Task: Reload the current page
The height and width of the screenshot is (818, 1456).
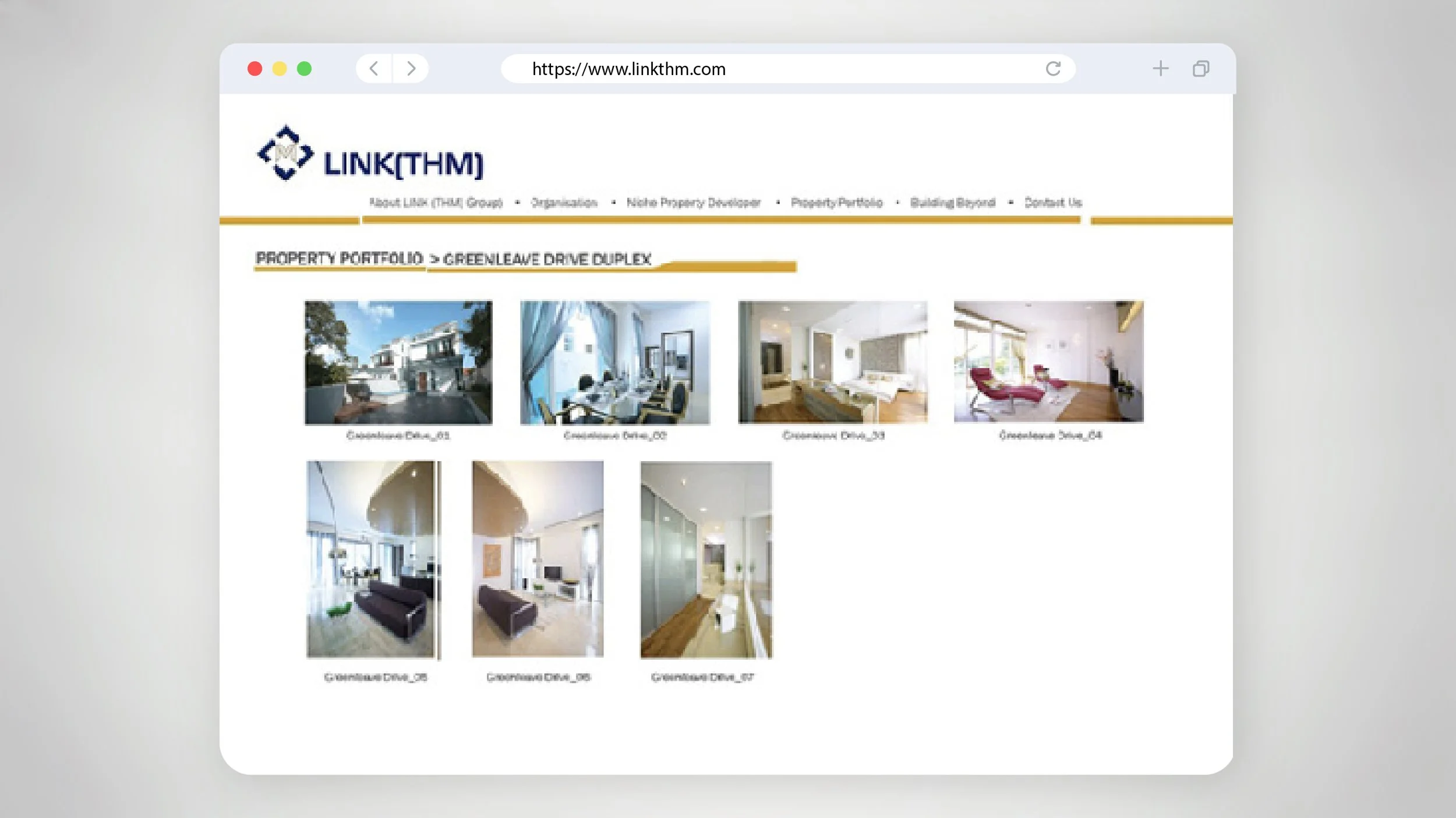Action: click(1053, 69)
